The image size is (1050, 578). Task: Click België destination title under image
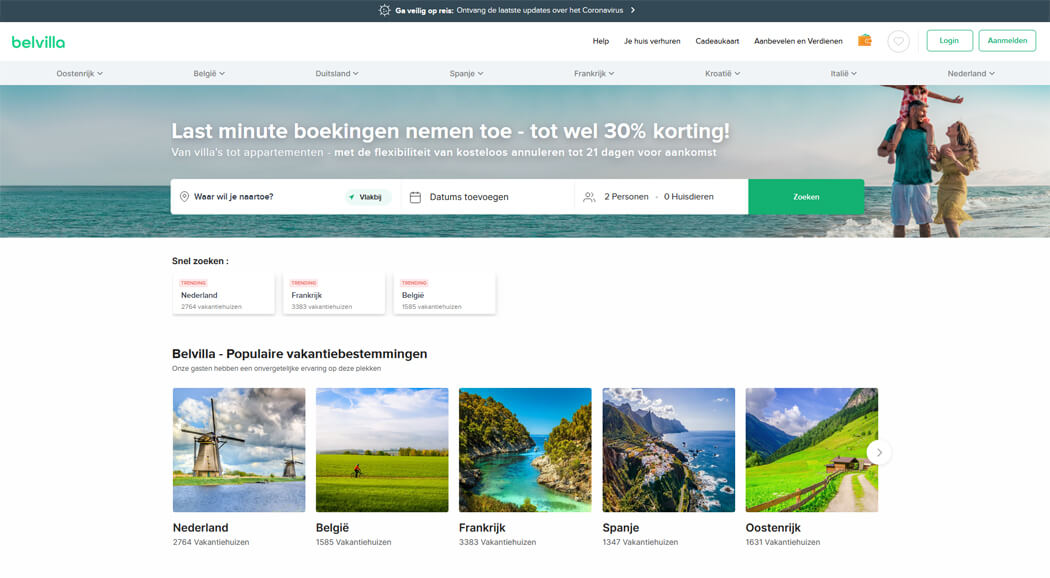[x=332, y=528]
